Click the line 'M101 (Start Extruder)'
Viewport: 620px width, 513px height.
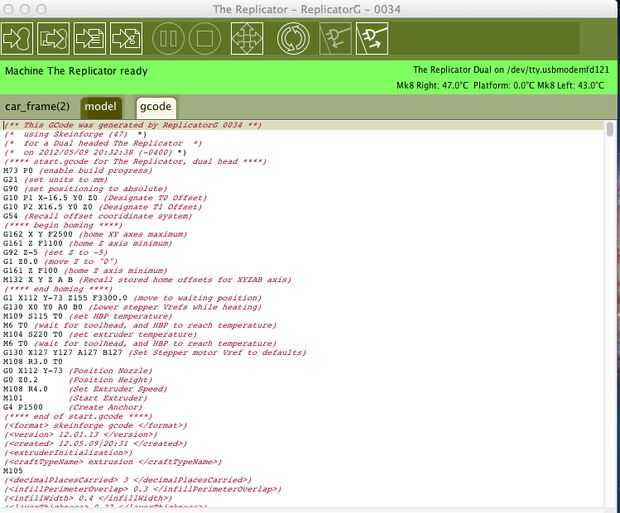point(75,398)
